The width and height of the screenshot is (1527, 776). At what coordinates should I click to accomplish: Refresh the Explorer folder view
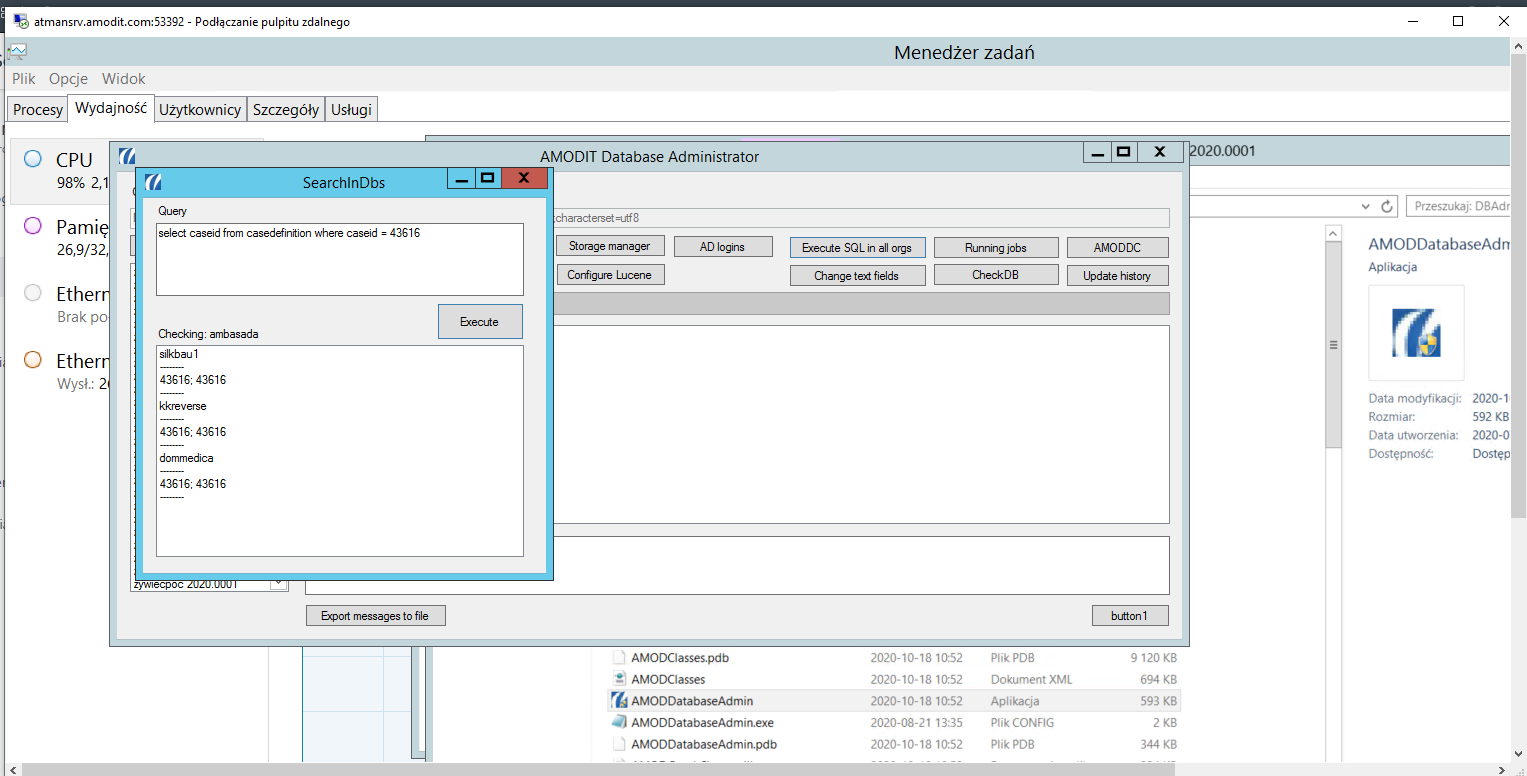tap(1387, 206)
